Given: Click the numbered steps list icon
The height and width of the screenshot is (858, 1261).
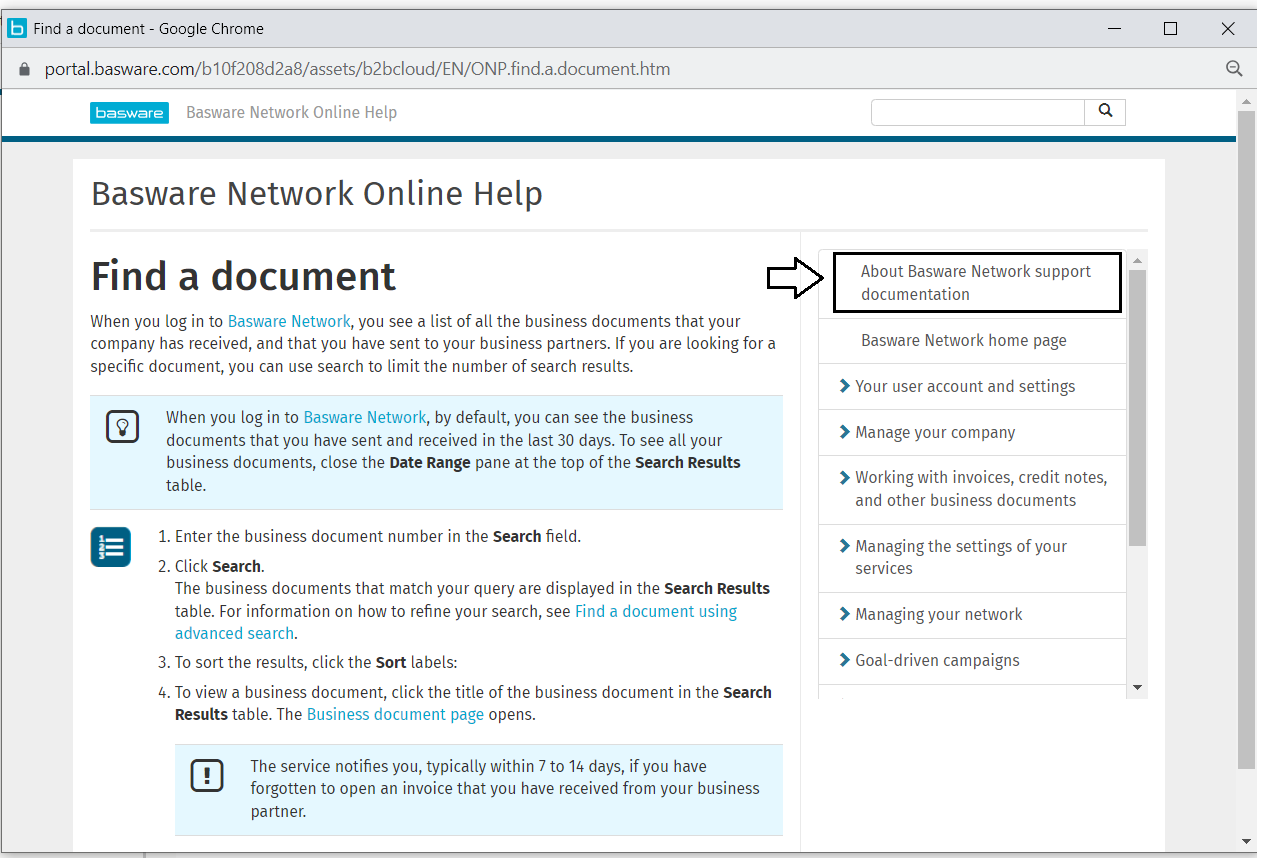Looking at the screenshot, I should pyautogui.click(x=111, y=547).
